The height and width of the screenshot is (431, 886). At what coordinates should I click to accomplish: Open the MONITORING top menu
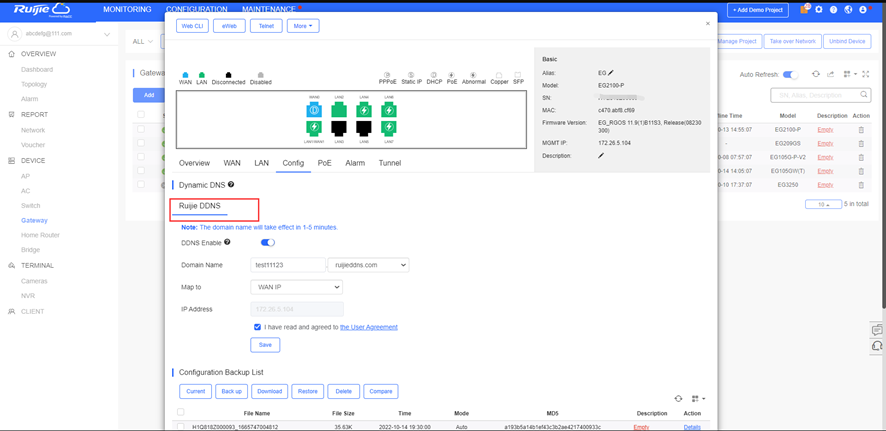127,9
